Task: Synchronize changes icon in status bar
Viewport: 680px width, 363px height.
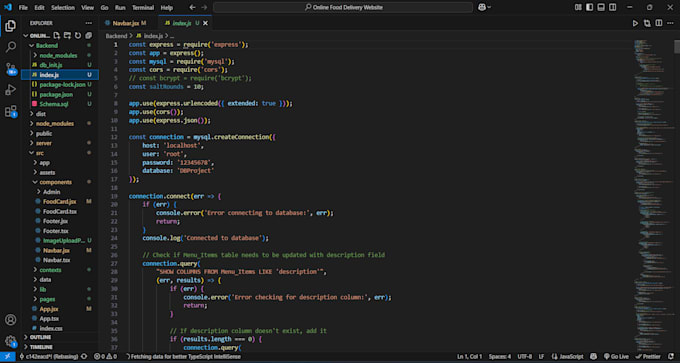Action: tap(84, 356)
